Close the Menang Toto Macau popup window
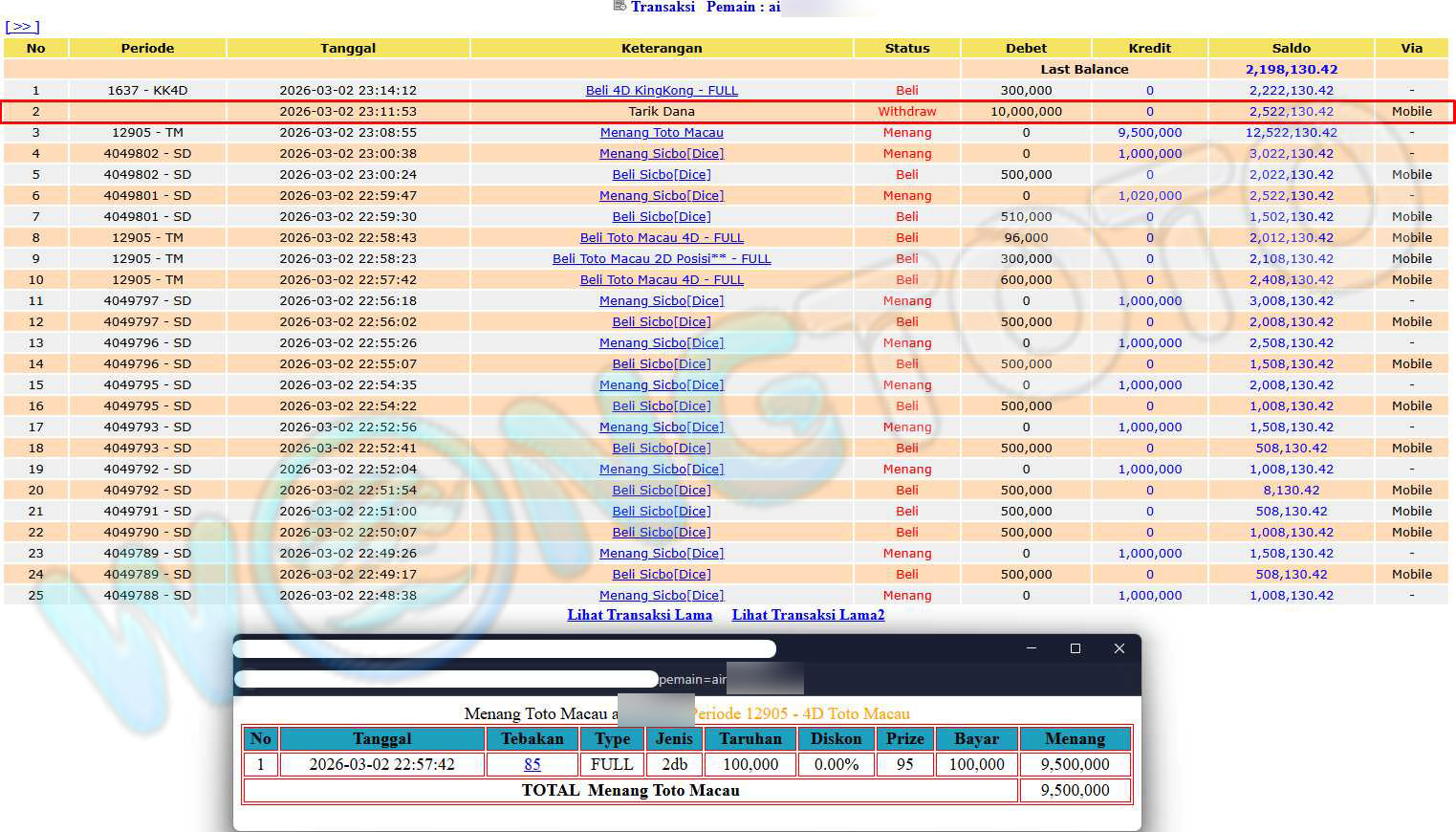The image size is (1456, 832). click(1119, 648)
